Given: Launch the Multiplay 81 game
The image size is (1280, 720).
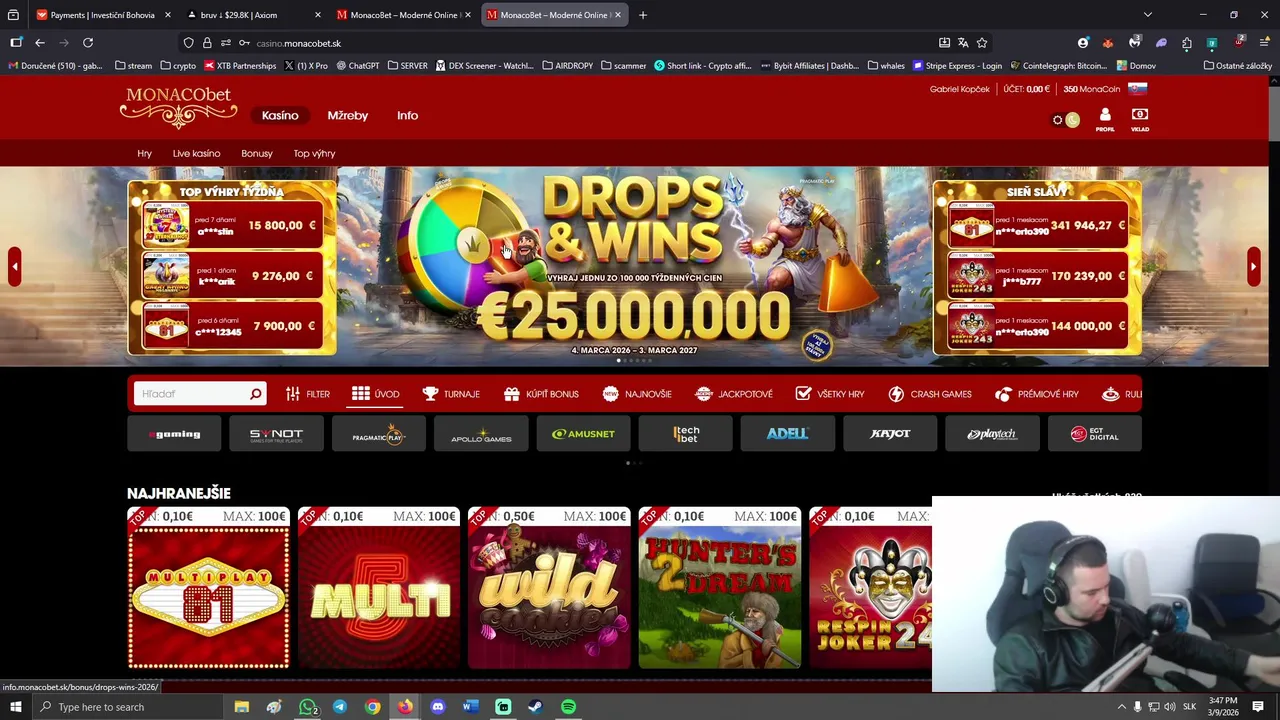Looking at the screenshot, I should pyautogui.click(x=209, y=588).
